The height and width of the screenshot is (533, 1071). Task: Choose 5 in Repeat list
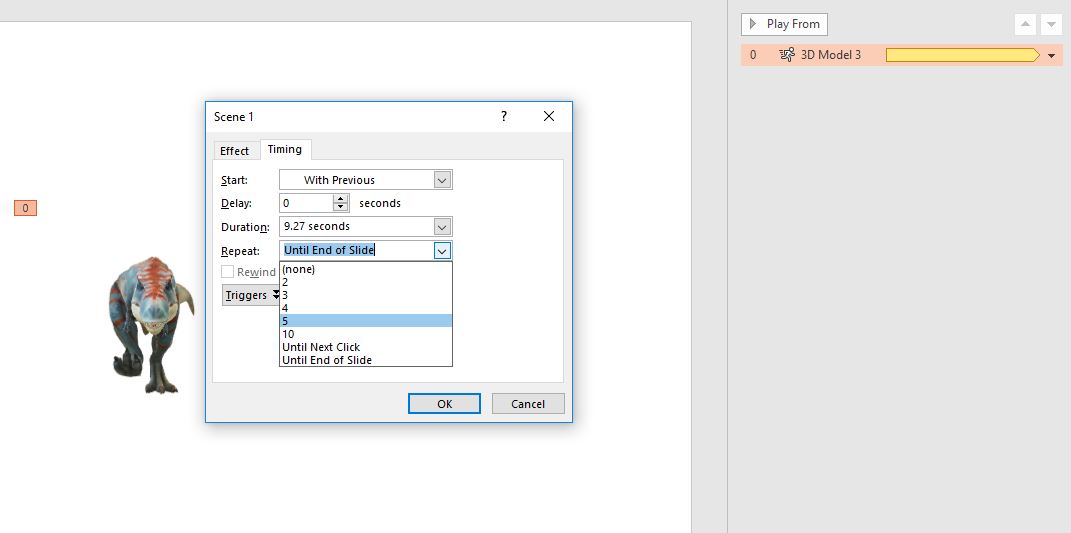coord(365,320)
